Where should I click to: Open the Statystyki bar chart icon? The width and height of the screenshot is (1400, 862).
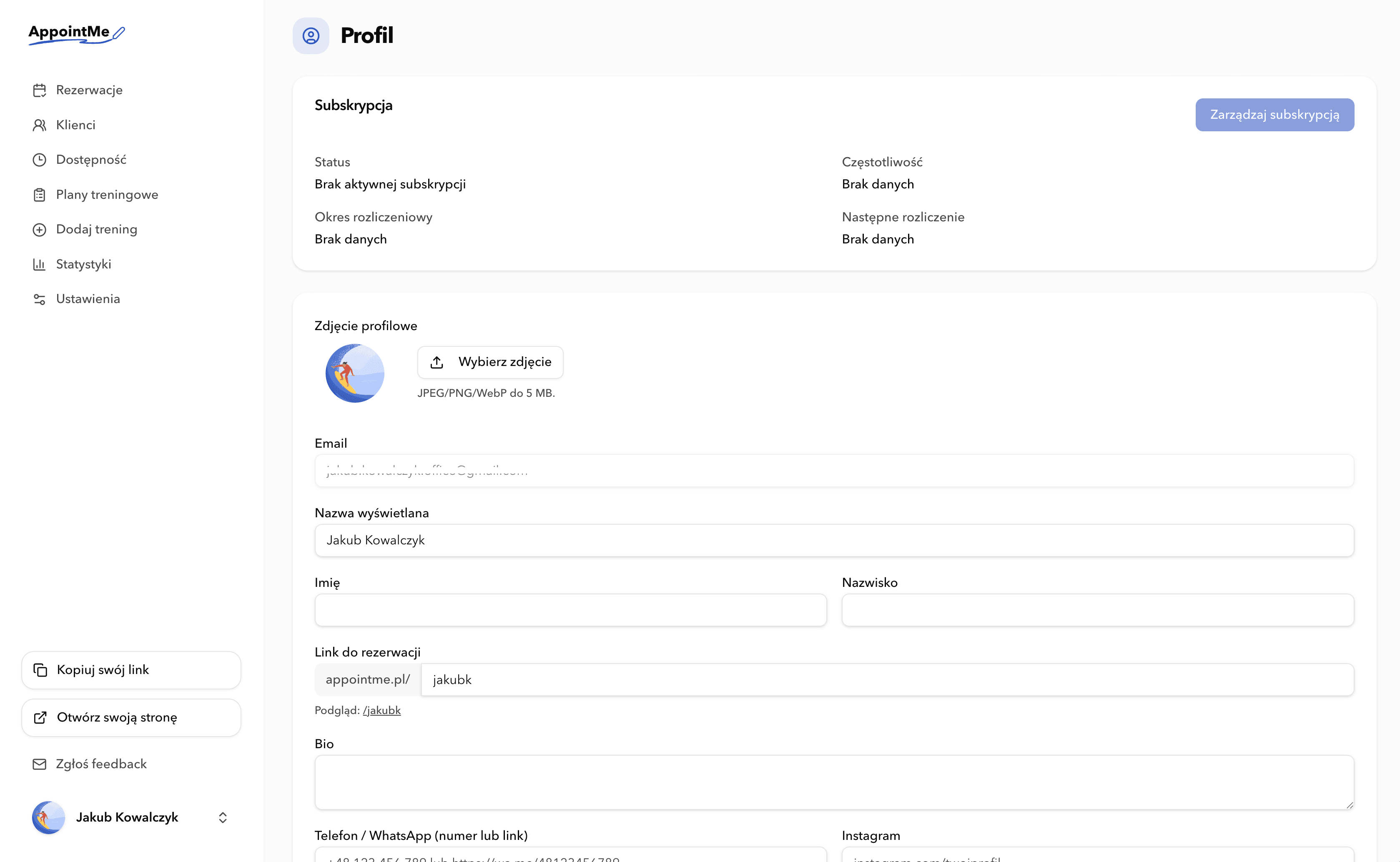pyautogui.click(x=39, y=264)
